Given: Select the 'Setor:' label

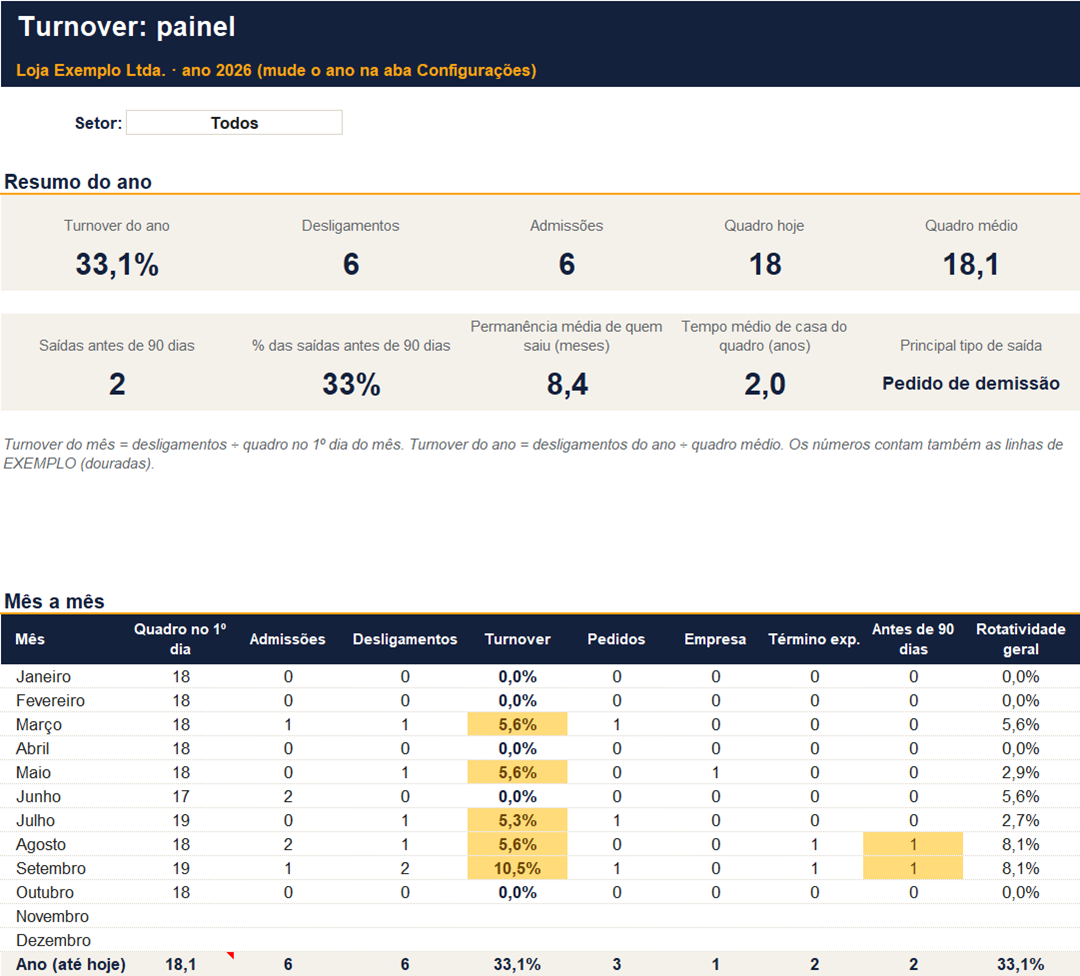Looking at the screenshot, I should (98, 123).
